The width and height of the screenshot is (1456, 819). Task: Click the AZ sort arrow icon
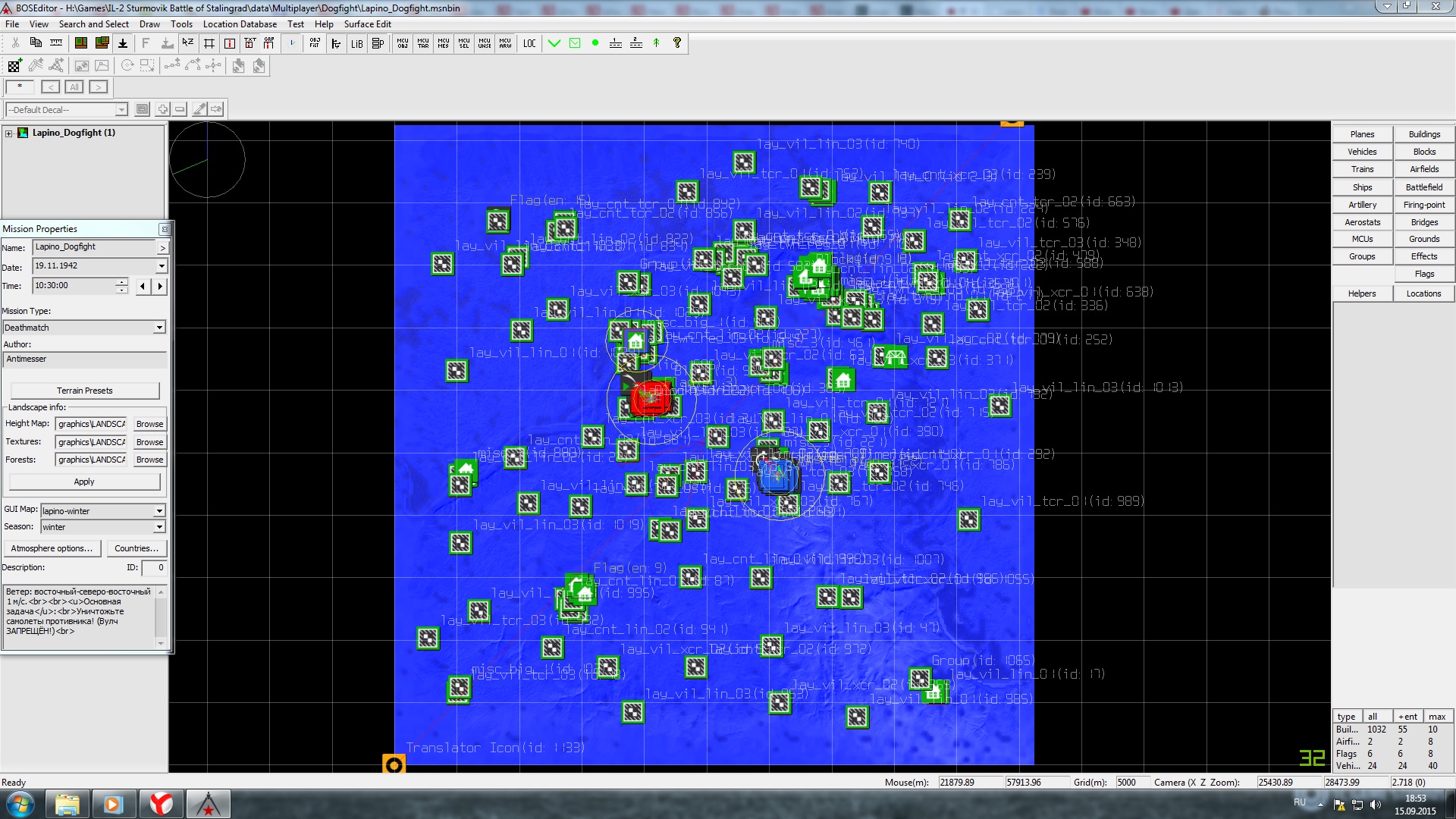(x=188, y=43)
